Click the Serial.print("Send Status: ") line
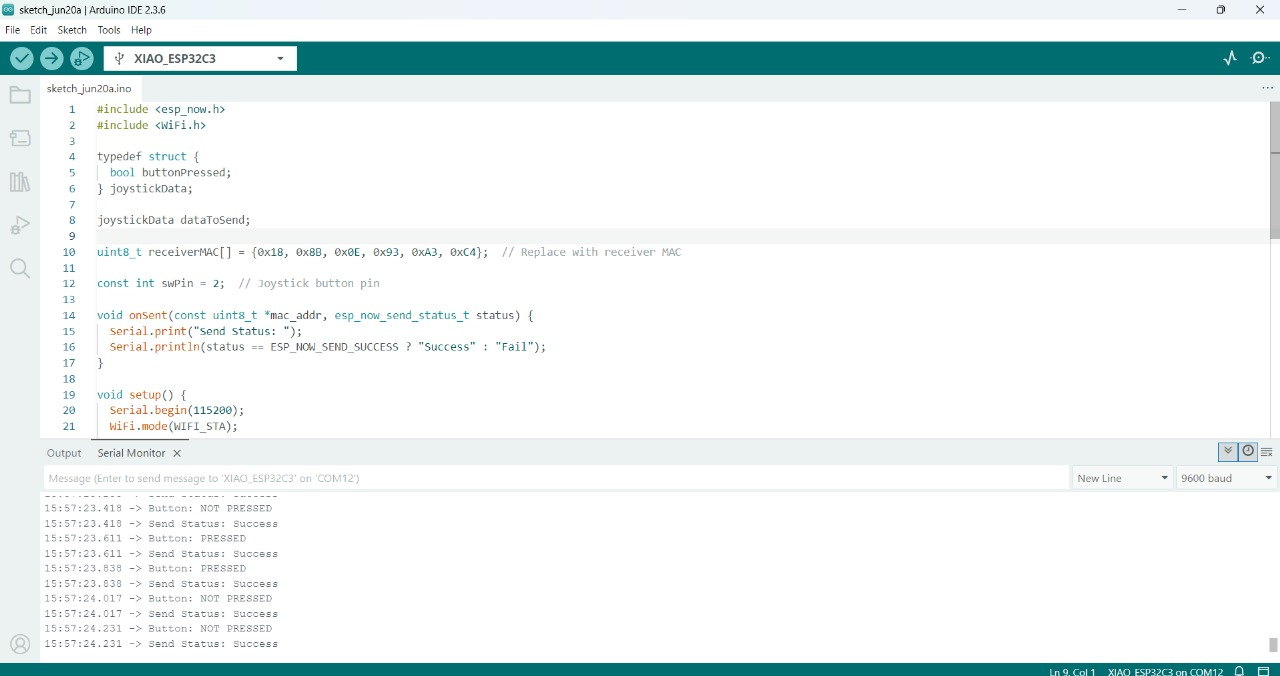This screenshot has height=676, width=1280. (x=206, y=331)
